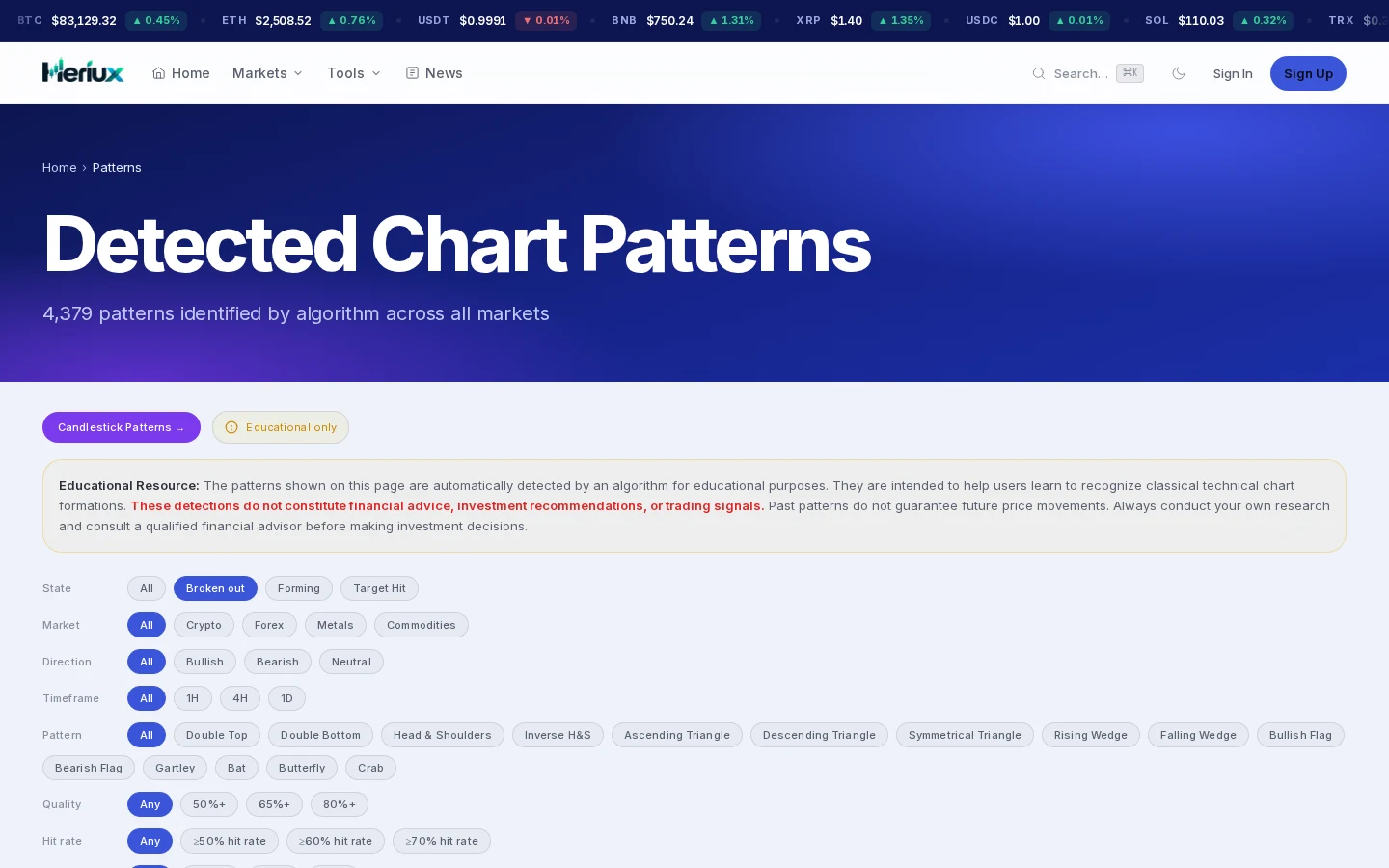Click the Educational only badge
Image resolution: width=1389 pixels, height=868 pixels.
(281, 427)
